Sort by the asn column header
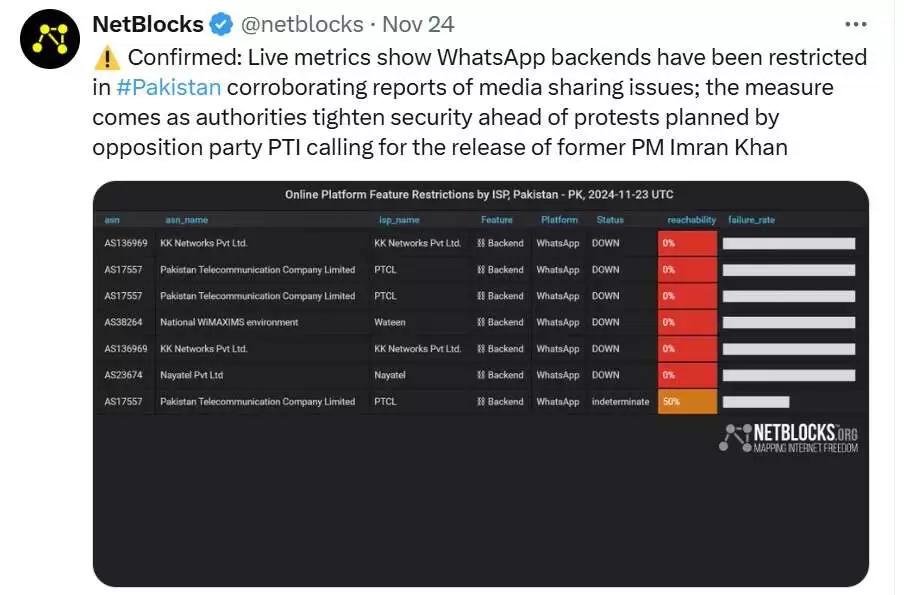 point(112,220)
